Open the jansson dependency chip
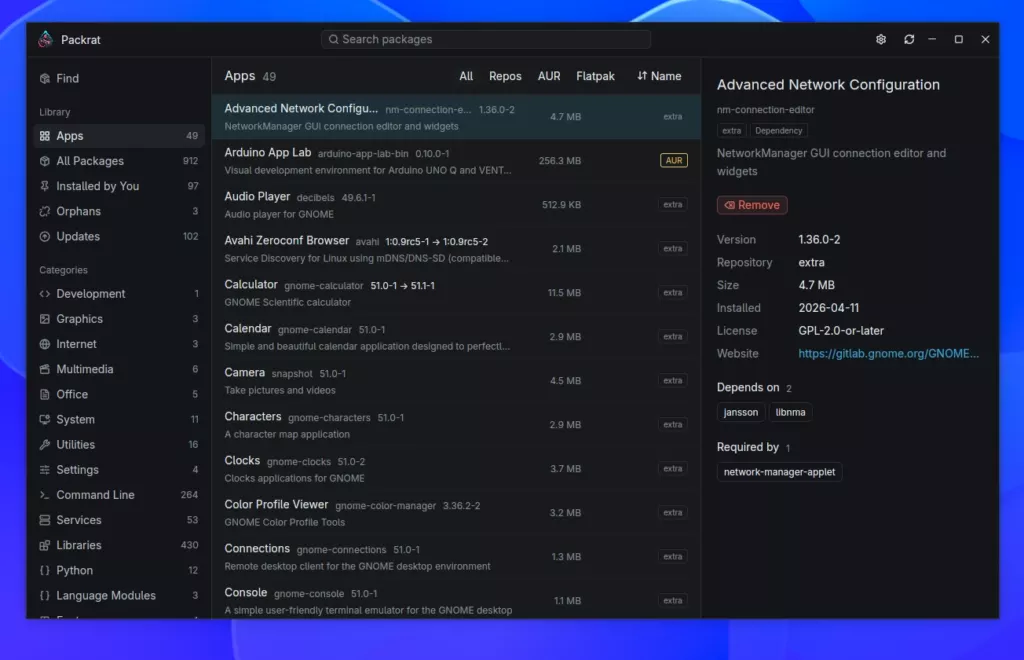Image resolution: width=1024 pixels, height=660 pixels. tap(741, 413)
